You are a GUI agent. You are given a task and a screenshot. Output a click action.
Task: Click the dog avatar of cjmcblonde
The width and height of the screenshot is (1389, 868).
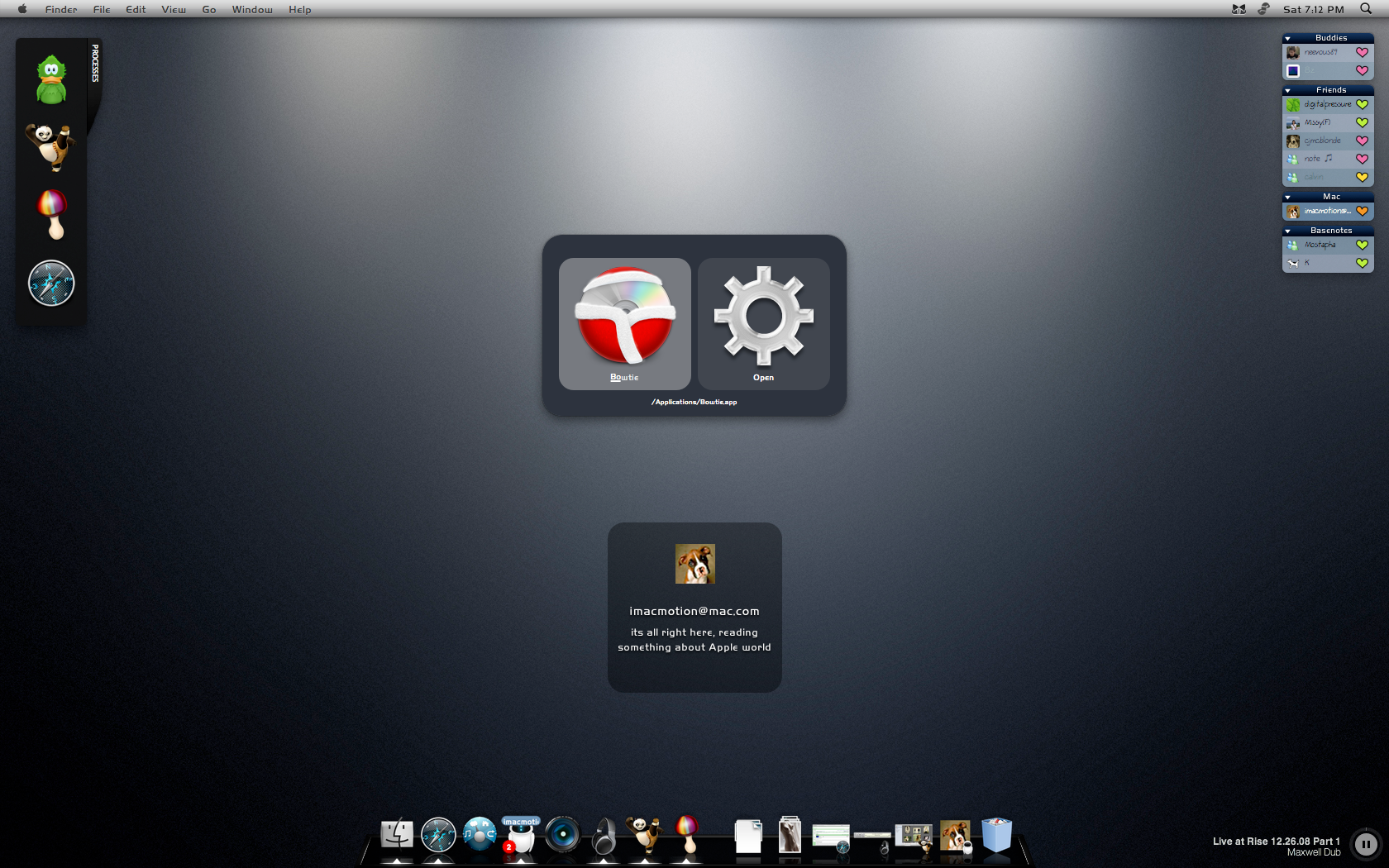(1293, 141)
